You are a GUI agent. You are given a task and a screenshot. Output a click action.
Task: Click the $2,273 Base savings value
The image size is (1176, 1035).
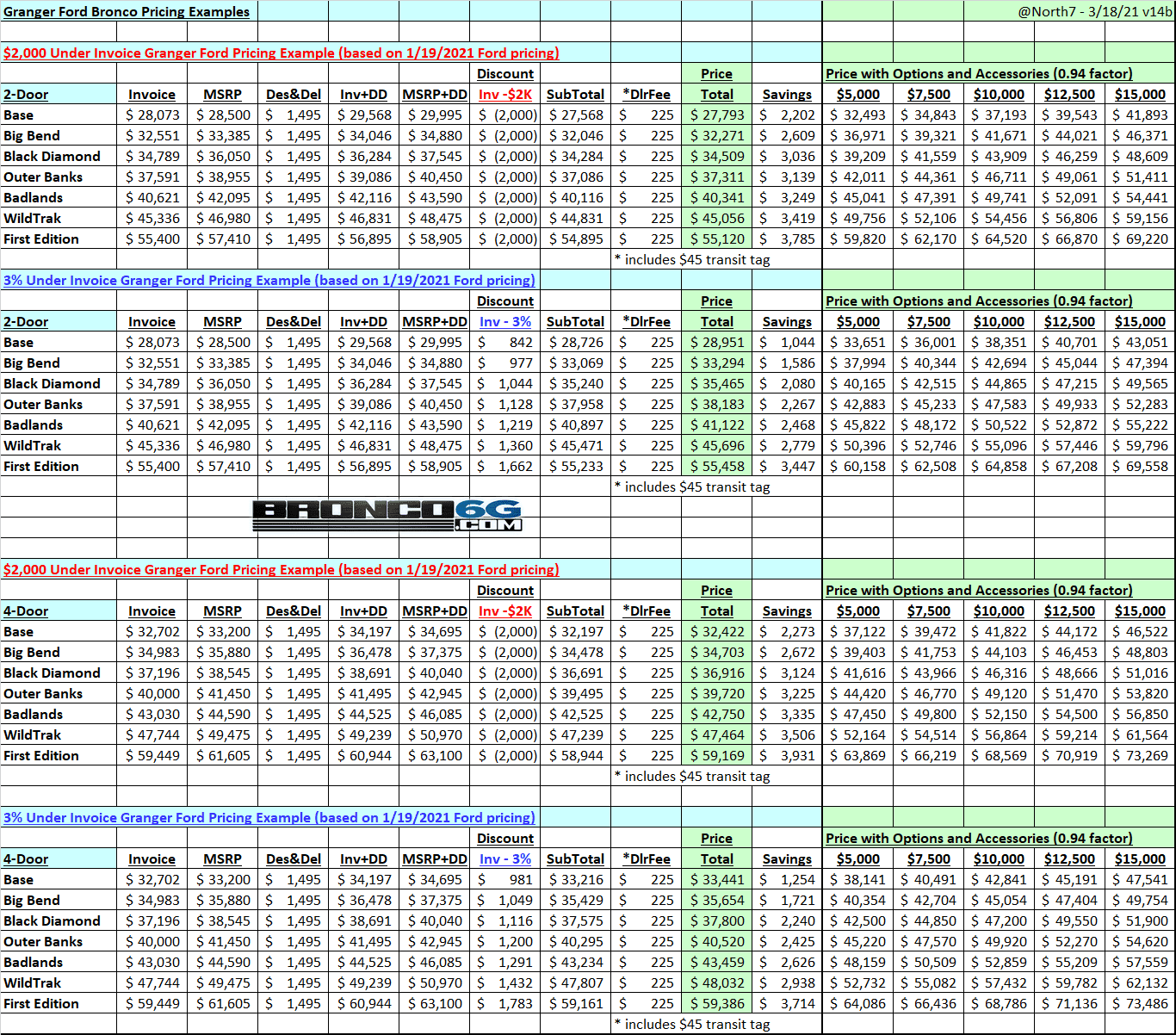pyautogui.click(x=787, y=631)
